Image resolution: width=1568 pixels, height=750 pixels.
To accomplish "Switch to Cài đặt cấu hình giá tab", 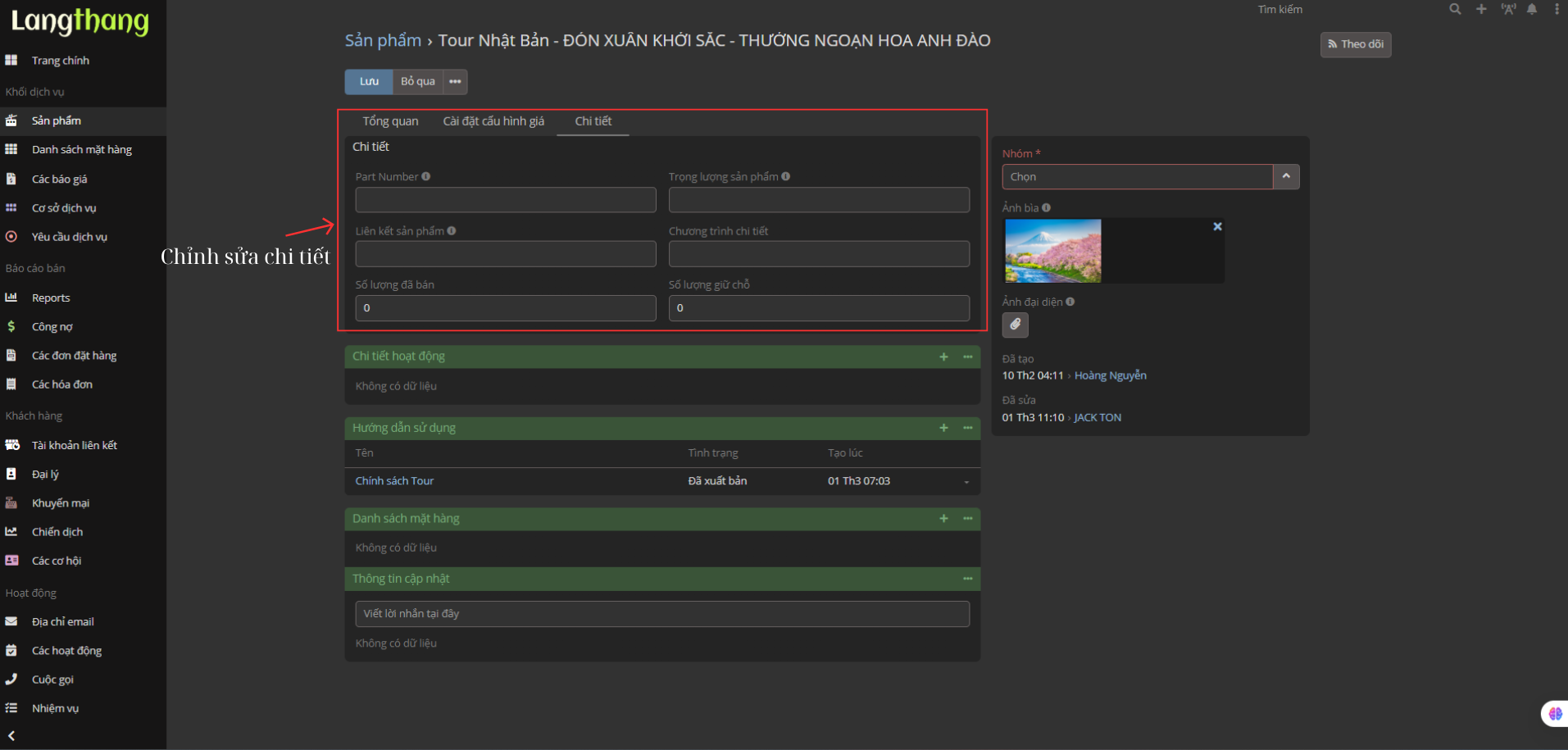I will pos(493,121).
